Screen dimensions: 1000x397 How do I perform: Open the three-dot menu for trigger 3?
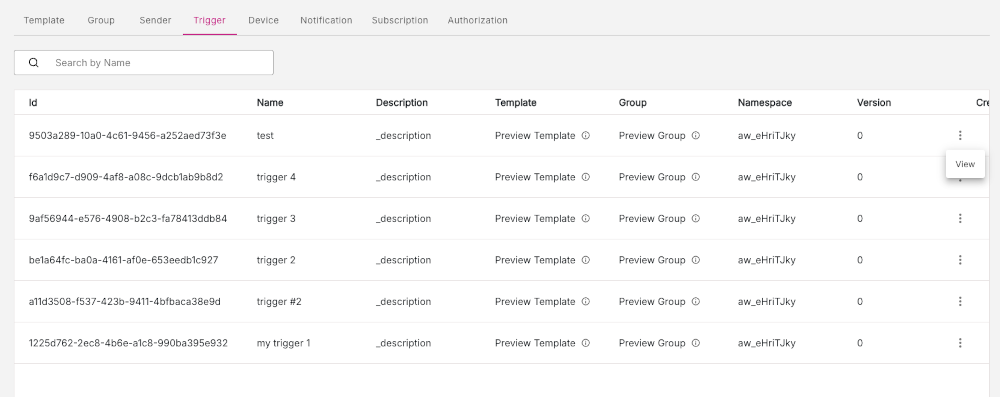[960, 218]
